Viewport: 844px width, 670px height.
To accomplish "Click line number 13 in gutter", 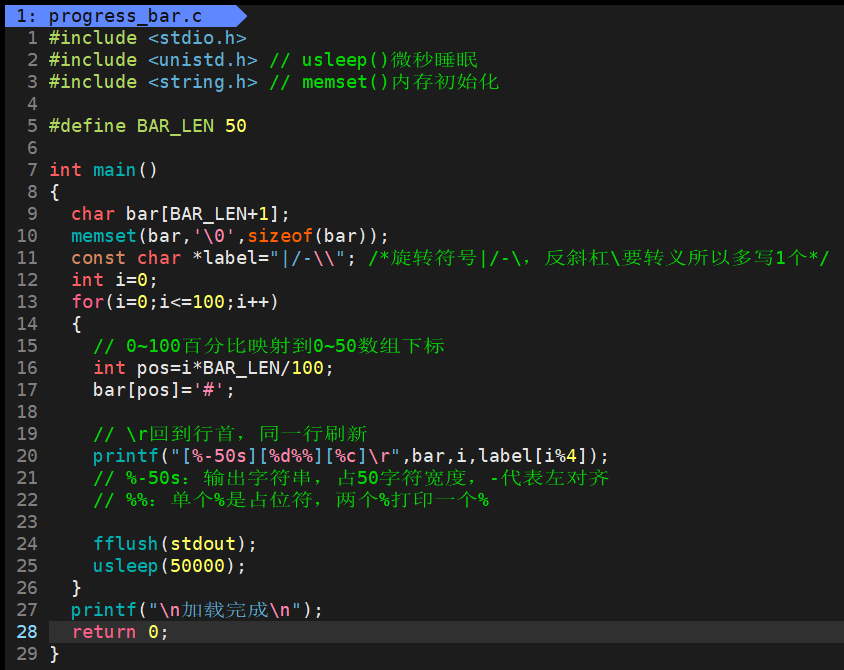I will (27, 302).
